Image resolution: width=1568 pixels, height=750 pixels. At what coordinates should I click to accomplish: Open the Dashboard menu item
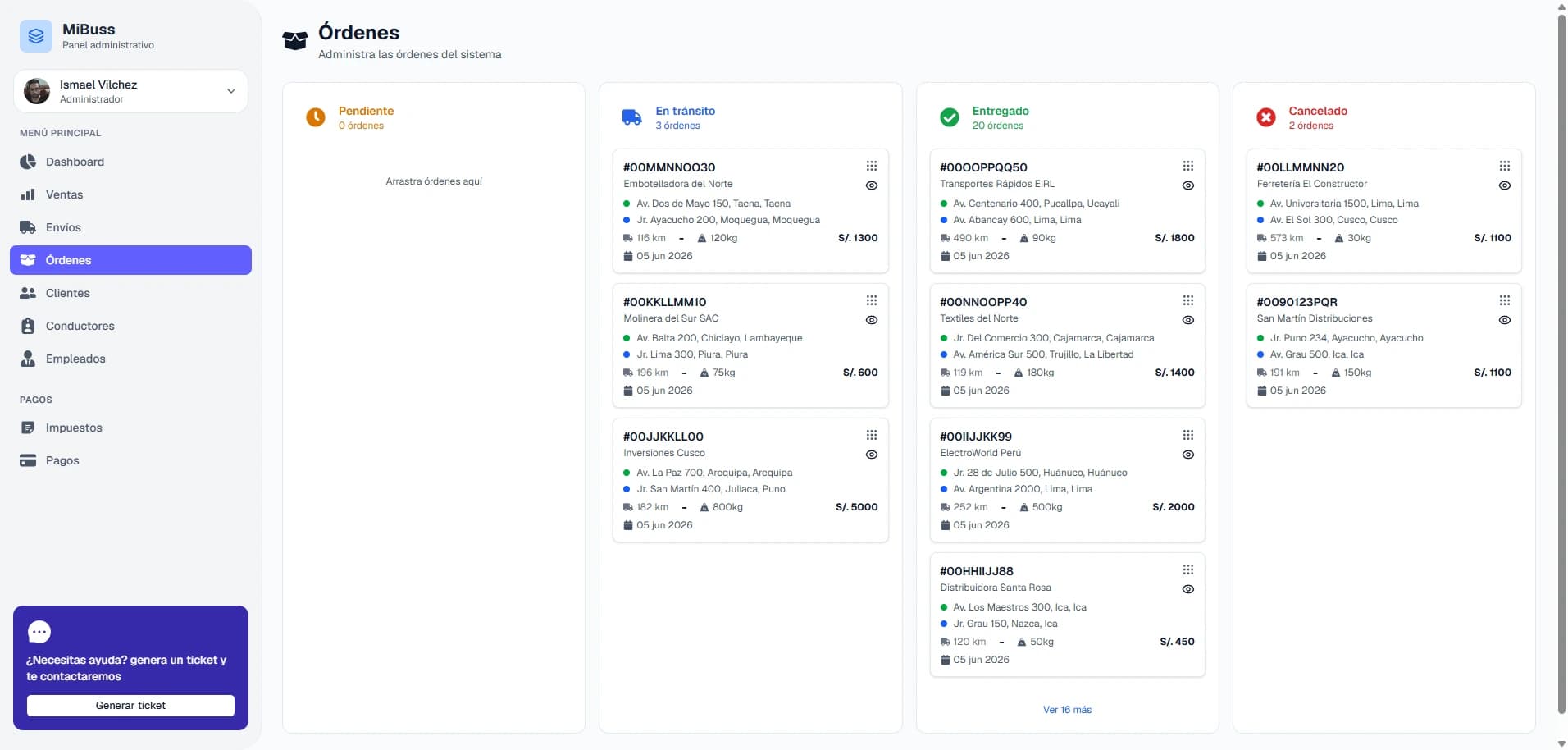pyautogui.click(x=130, y=162)
